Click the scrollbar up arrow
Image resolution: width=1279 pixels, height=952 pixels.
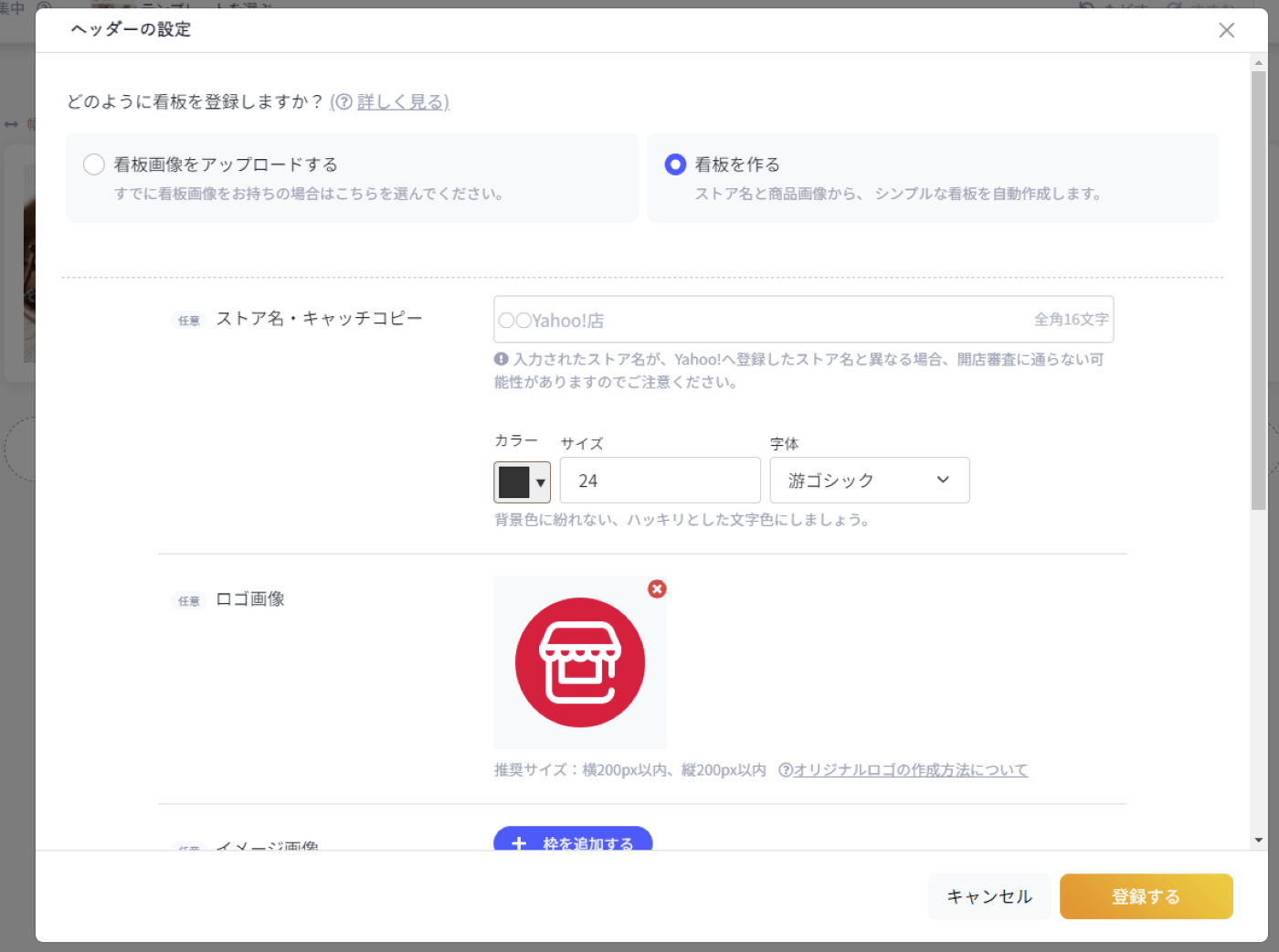(x=1258, y=63)
